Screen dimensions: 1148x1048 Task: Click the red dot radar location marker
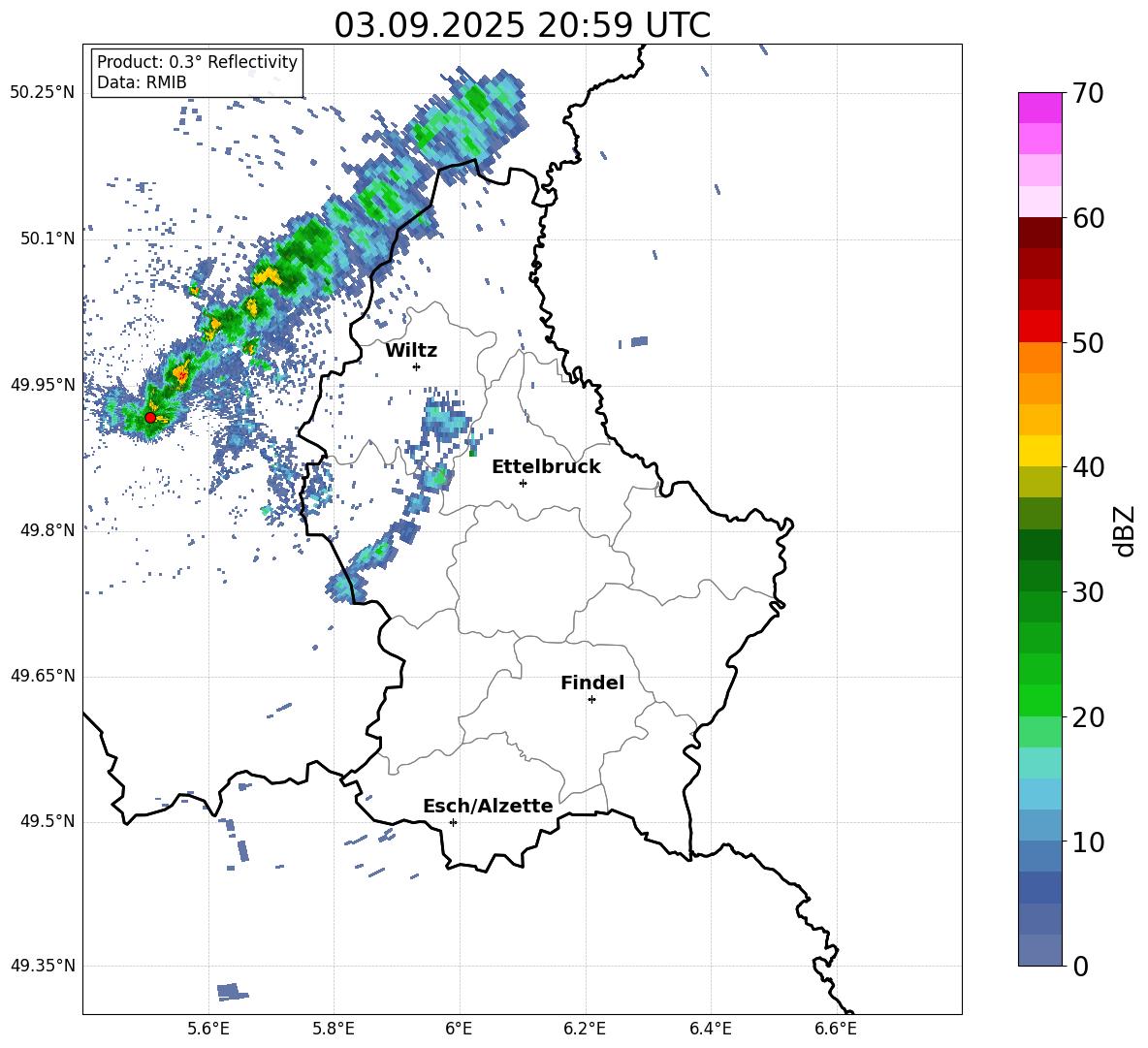point(150,417)
